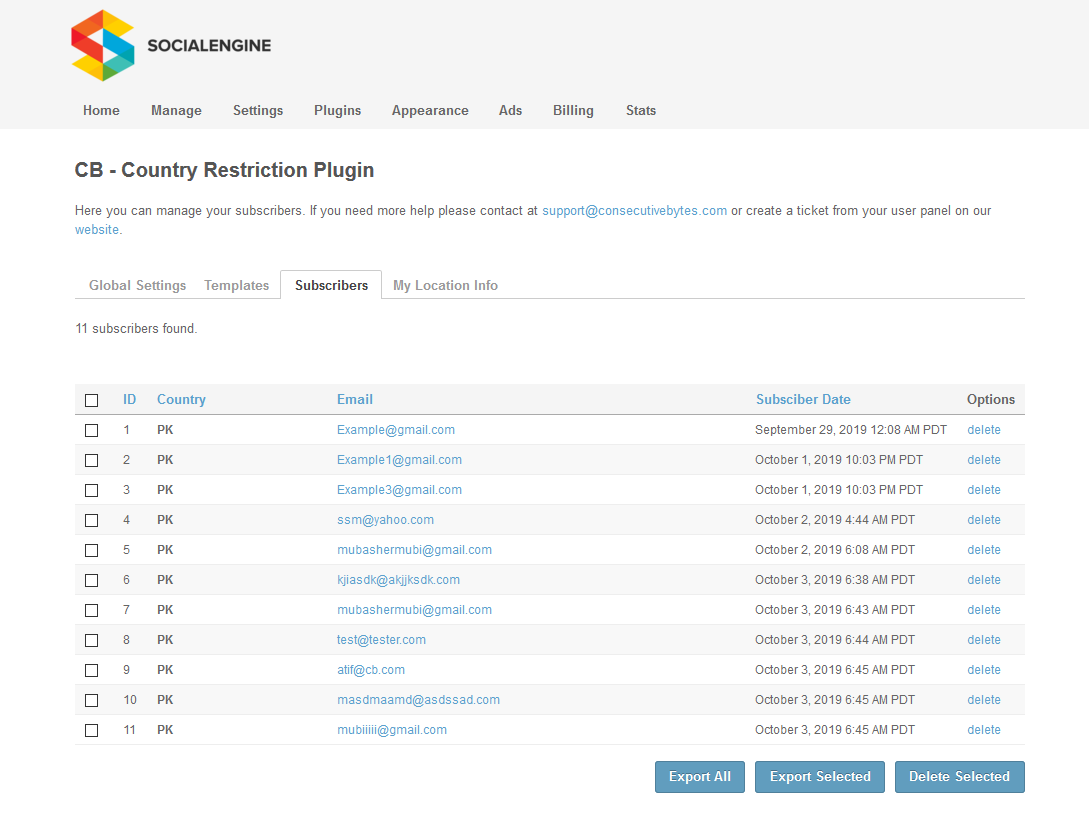
Task: Open the Templates tab
Action: click(x=237, y=286)
